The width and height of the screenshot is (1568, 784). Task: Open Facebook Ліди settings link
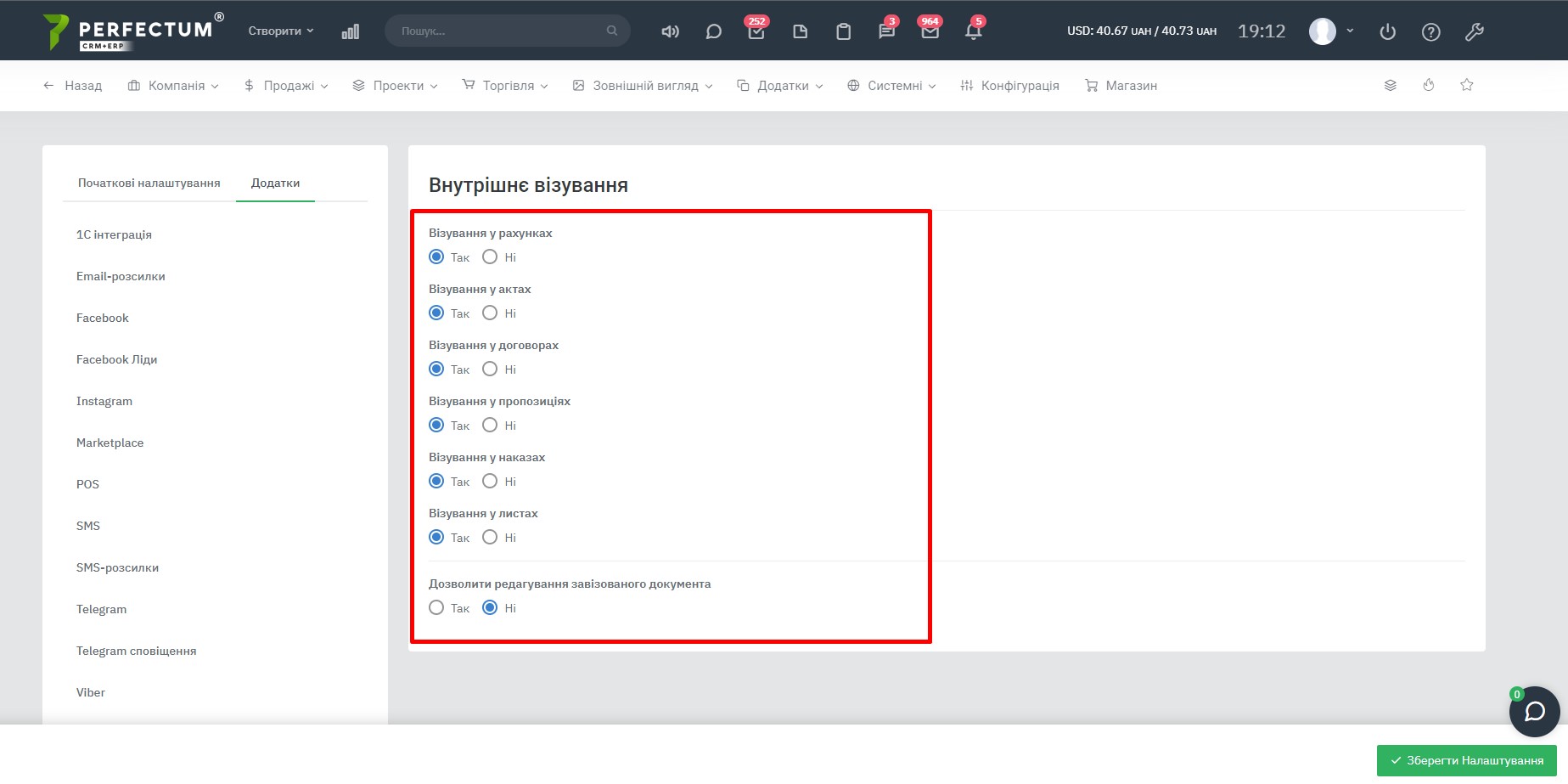(x=116, y=359)
